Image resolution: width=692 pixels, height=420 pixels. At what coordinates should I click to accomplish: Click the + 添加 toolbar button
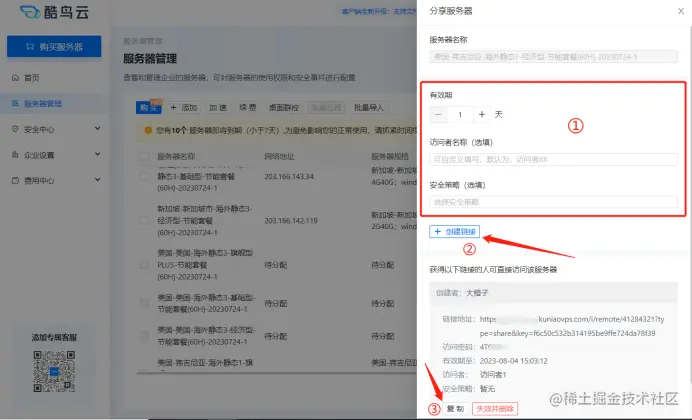click(184, 108)
